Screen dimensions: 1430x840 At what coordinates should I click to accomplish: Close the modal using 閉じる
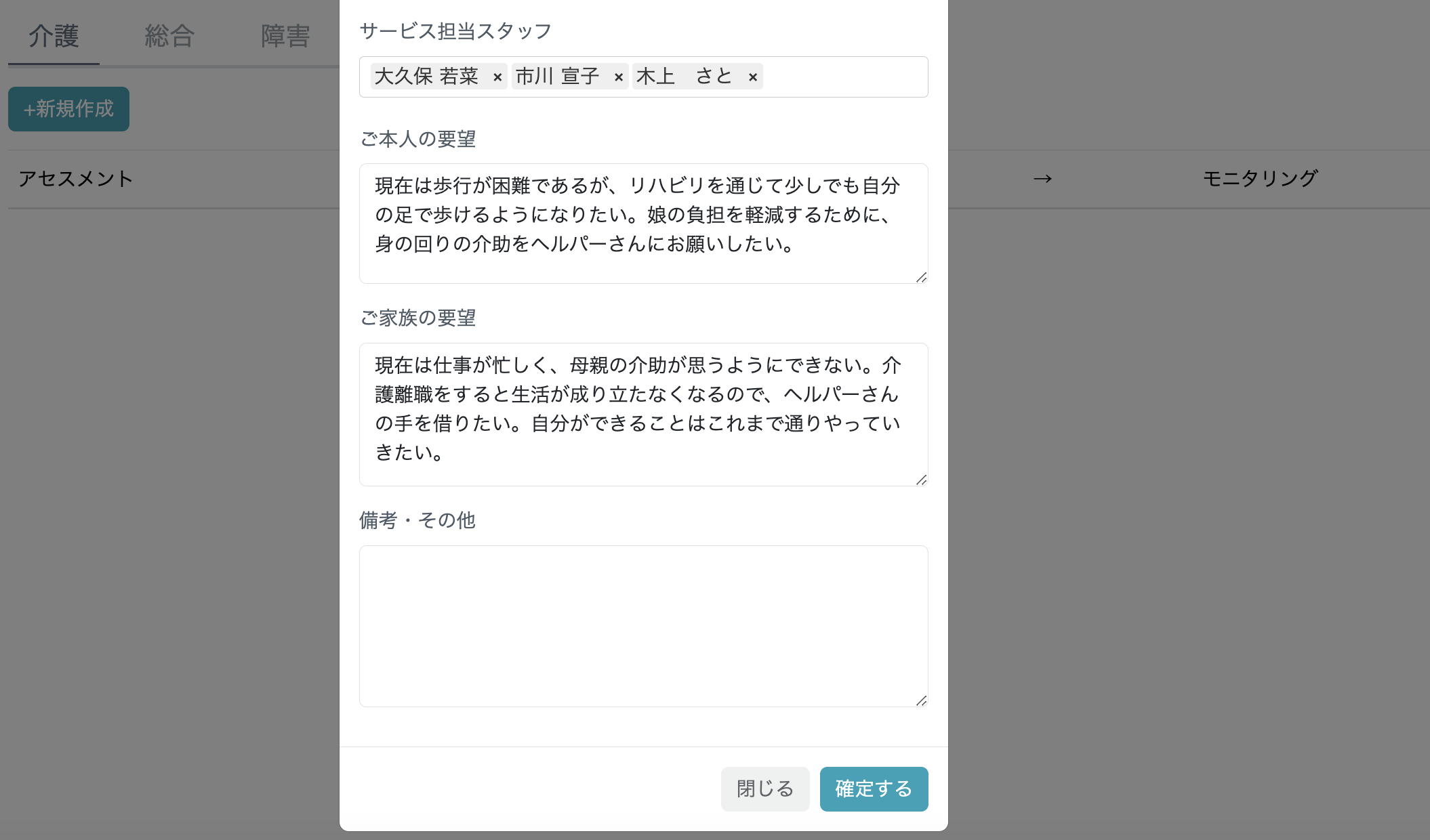764,789
